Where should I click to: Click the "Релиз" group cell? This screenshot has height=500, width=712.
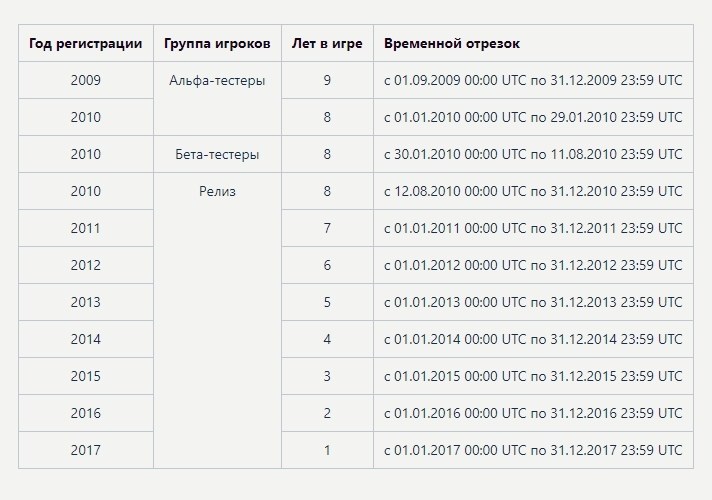pyautogui.click(x=217, y=192)
